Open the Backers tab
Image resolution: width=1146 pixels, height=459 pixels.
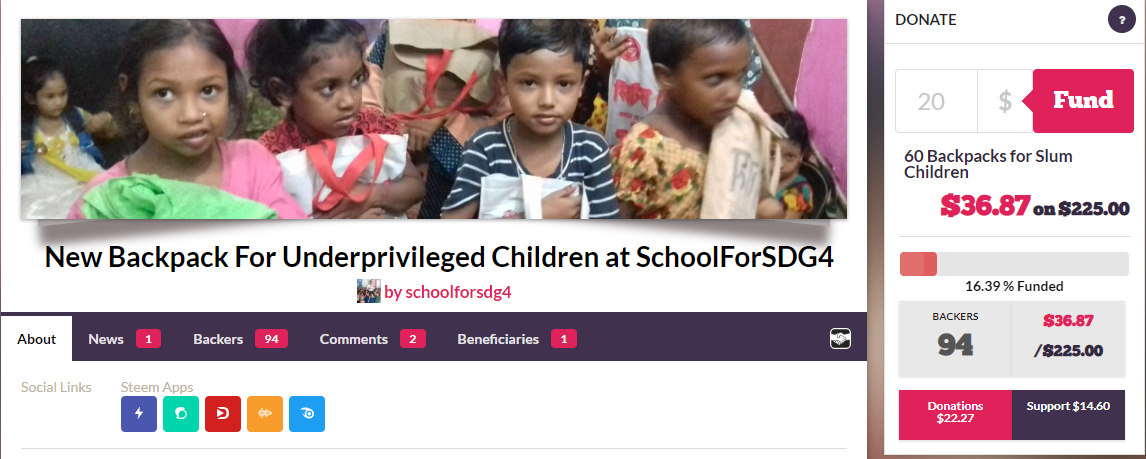pos(240,339)
